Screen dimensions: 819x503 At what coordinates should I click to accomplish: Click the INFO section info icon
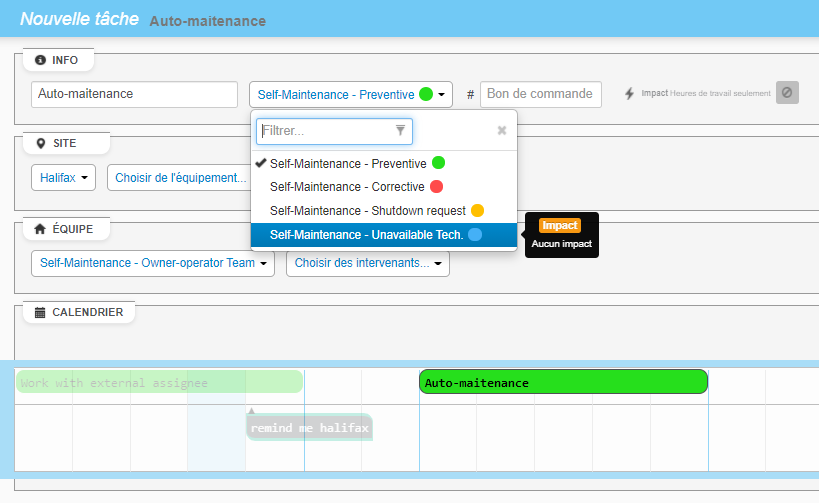[x=40, y=60]
